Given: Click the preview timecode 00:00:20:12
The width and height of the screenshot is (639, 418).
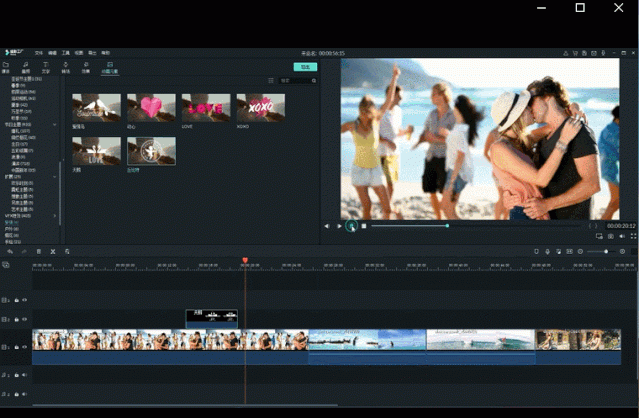Looking at the screenshot, I should click(x=621, y=226).
